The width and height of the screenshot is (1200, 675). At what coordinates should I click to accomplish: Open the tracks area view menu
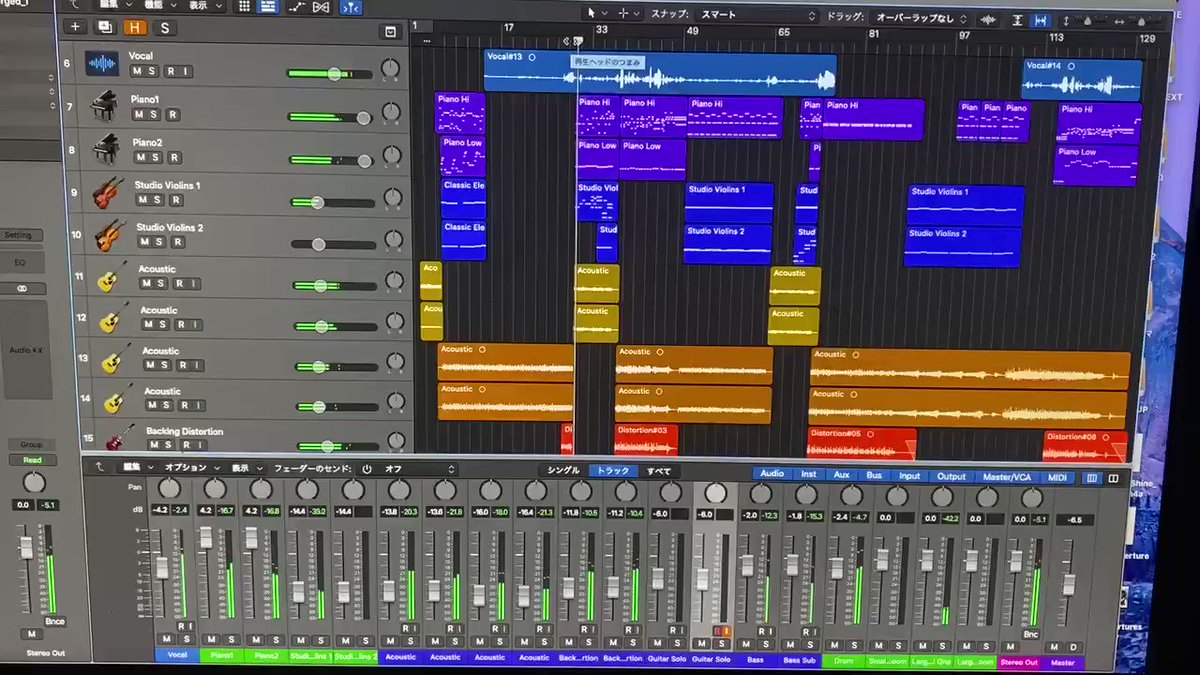tap(204, 5)
